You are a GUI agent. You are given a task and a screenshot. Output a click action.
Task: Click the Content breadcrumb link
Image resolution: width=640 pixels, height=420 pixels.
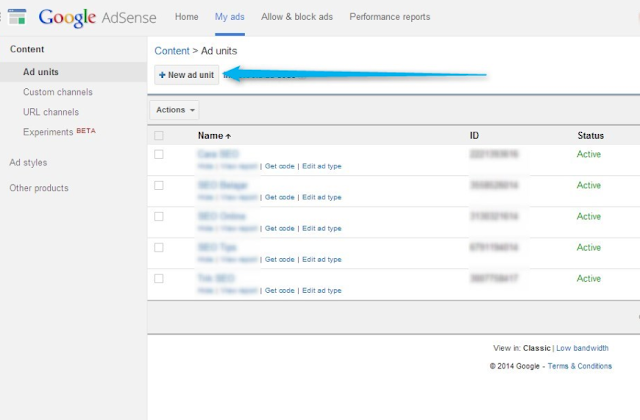click(x=172, y=51)
